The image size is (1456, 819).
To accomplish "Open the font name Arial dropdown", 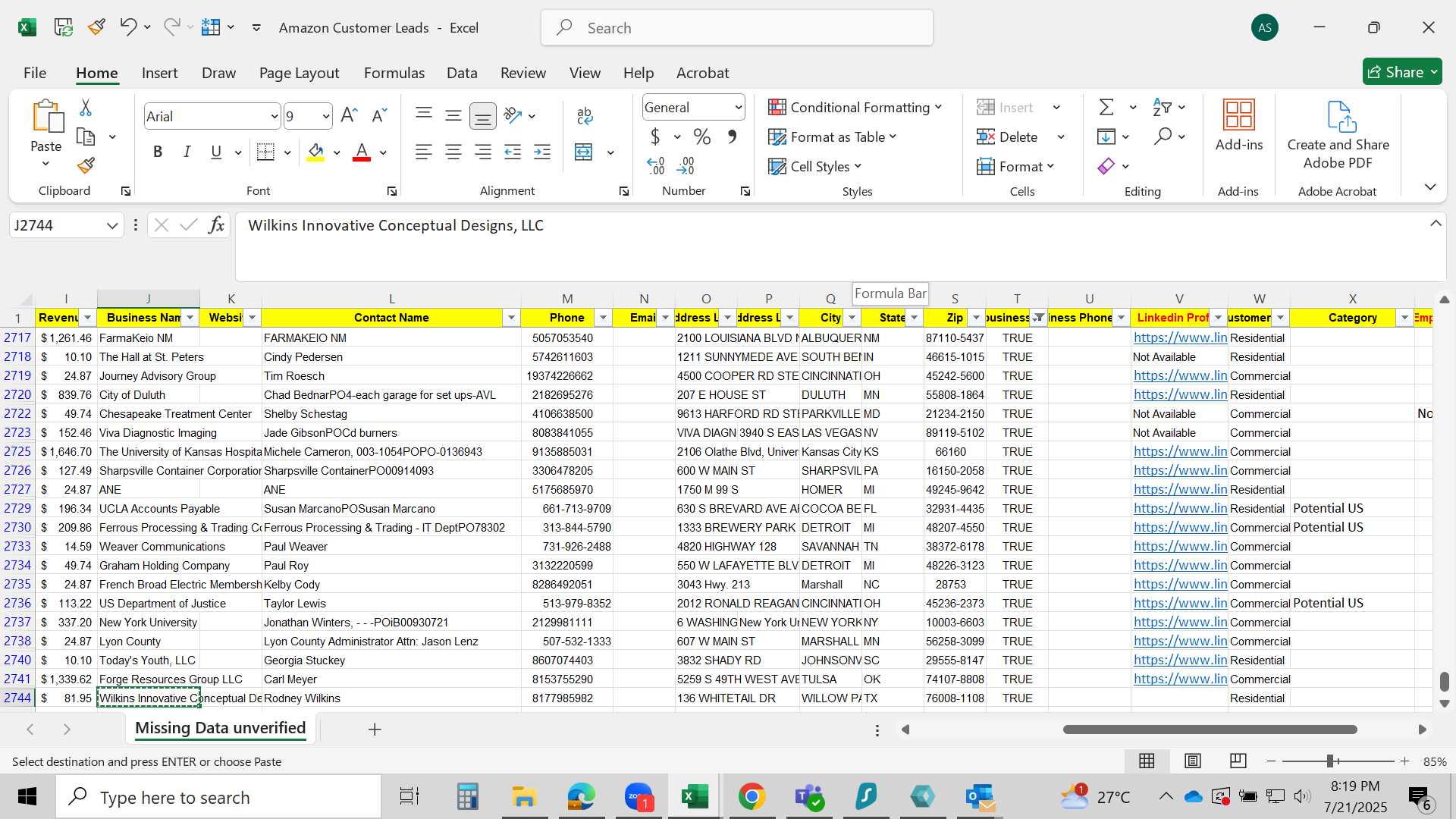I will click(274, 117).
